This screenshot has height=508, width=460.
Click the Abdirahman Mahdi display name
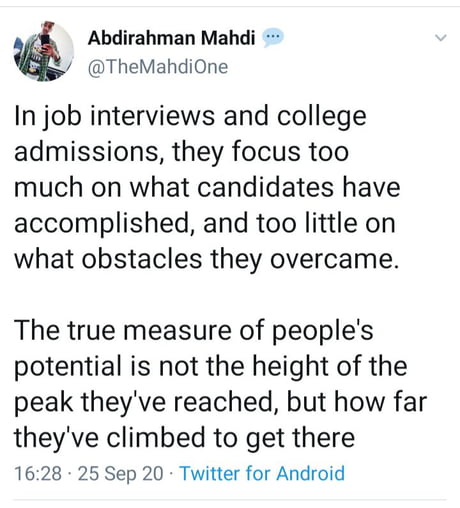tap(171, 38)
